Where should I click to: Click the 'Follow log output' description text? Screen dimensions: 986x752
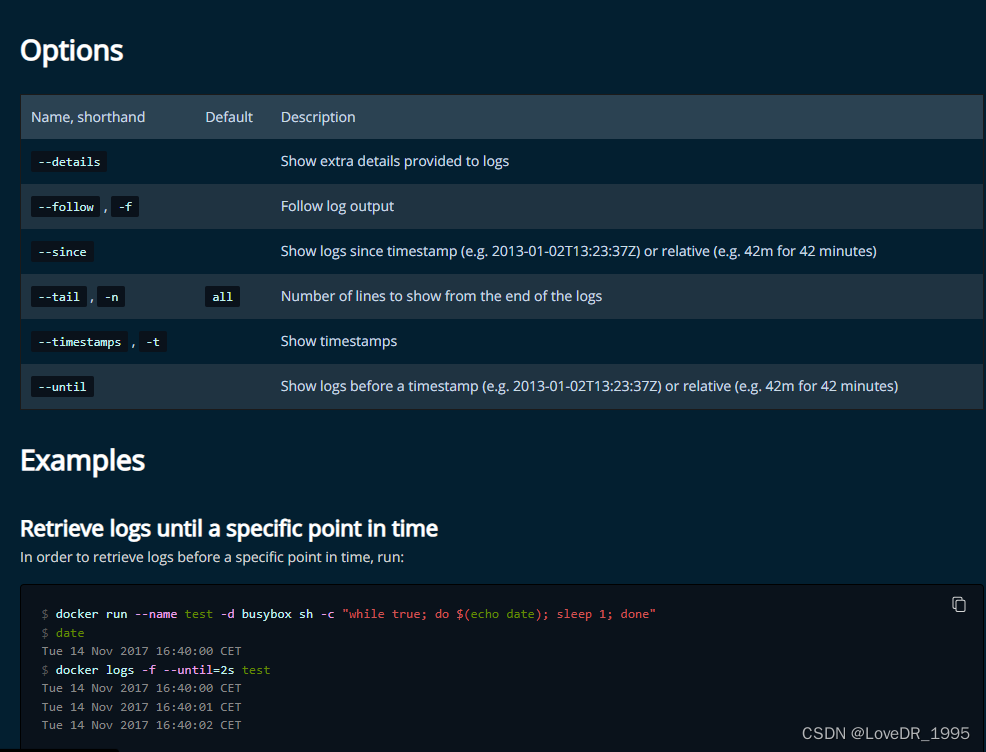[x=337, y=207]
